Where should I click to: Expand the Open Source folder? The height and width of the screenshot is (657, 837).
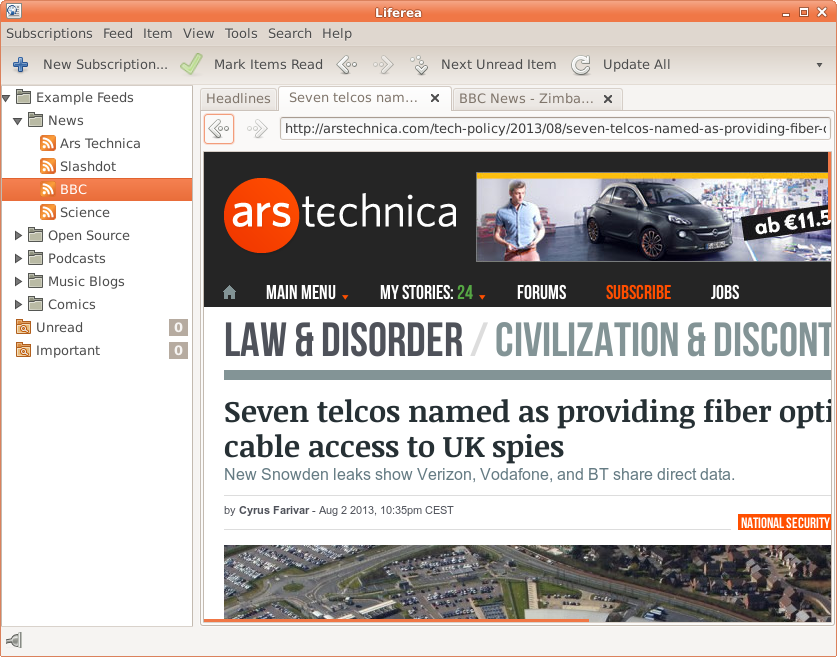point(19,236)
